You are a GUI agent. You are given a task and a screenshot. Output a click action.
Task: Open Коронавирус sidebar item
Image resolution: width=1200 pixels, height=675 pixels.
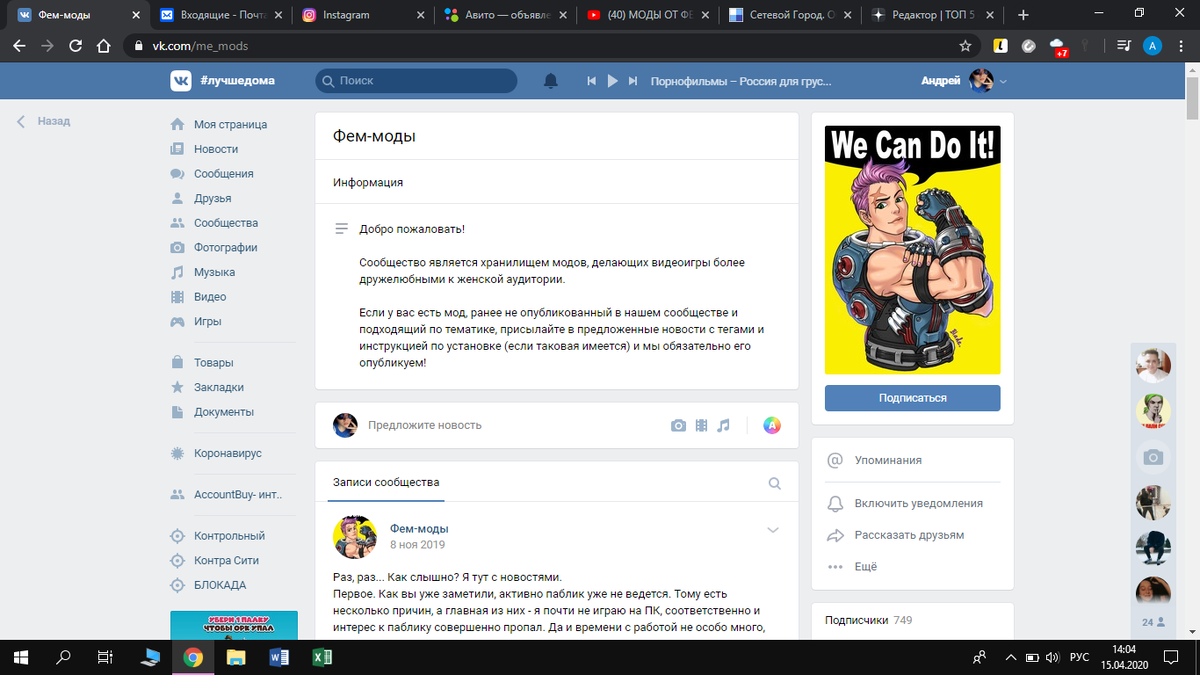click(x=226, y=453)
